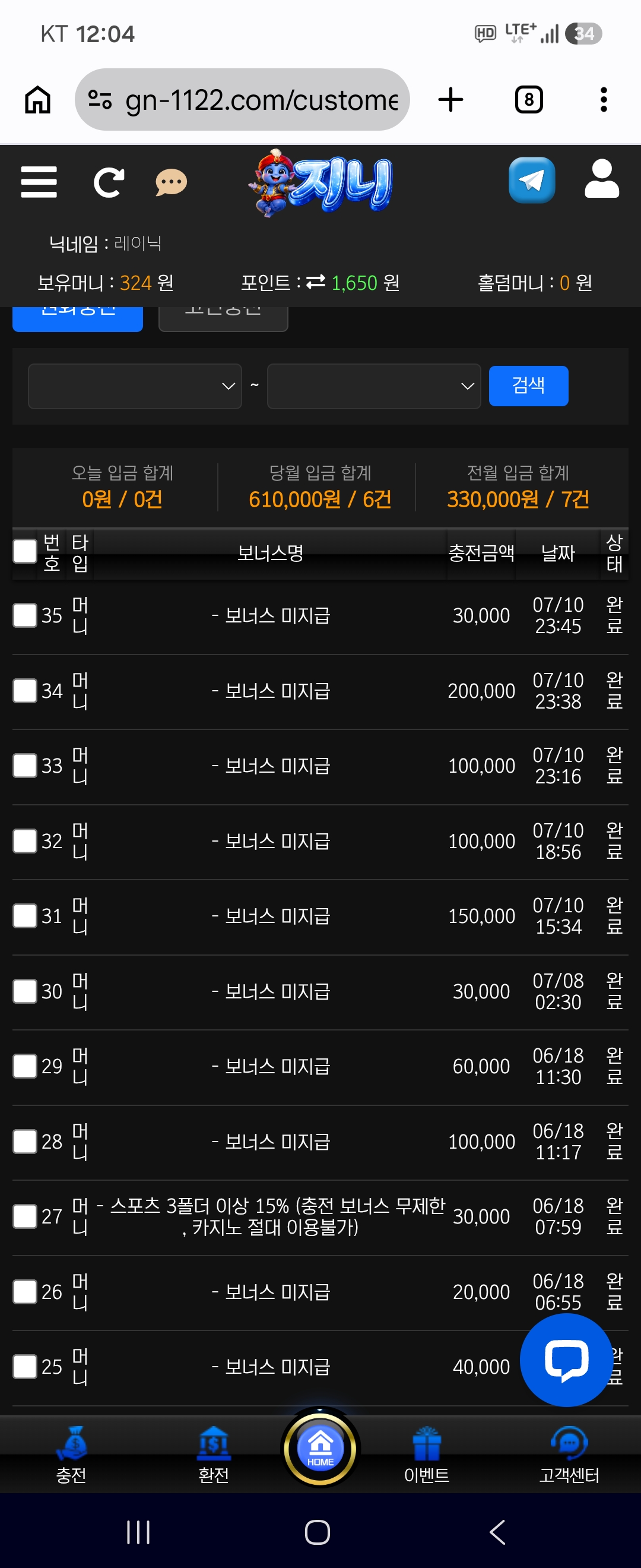Expand the start date dropdown

tap(135, 386)
